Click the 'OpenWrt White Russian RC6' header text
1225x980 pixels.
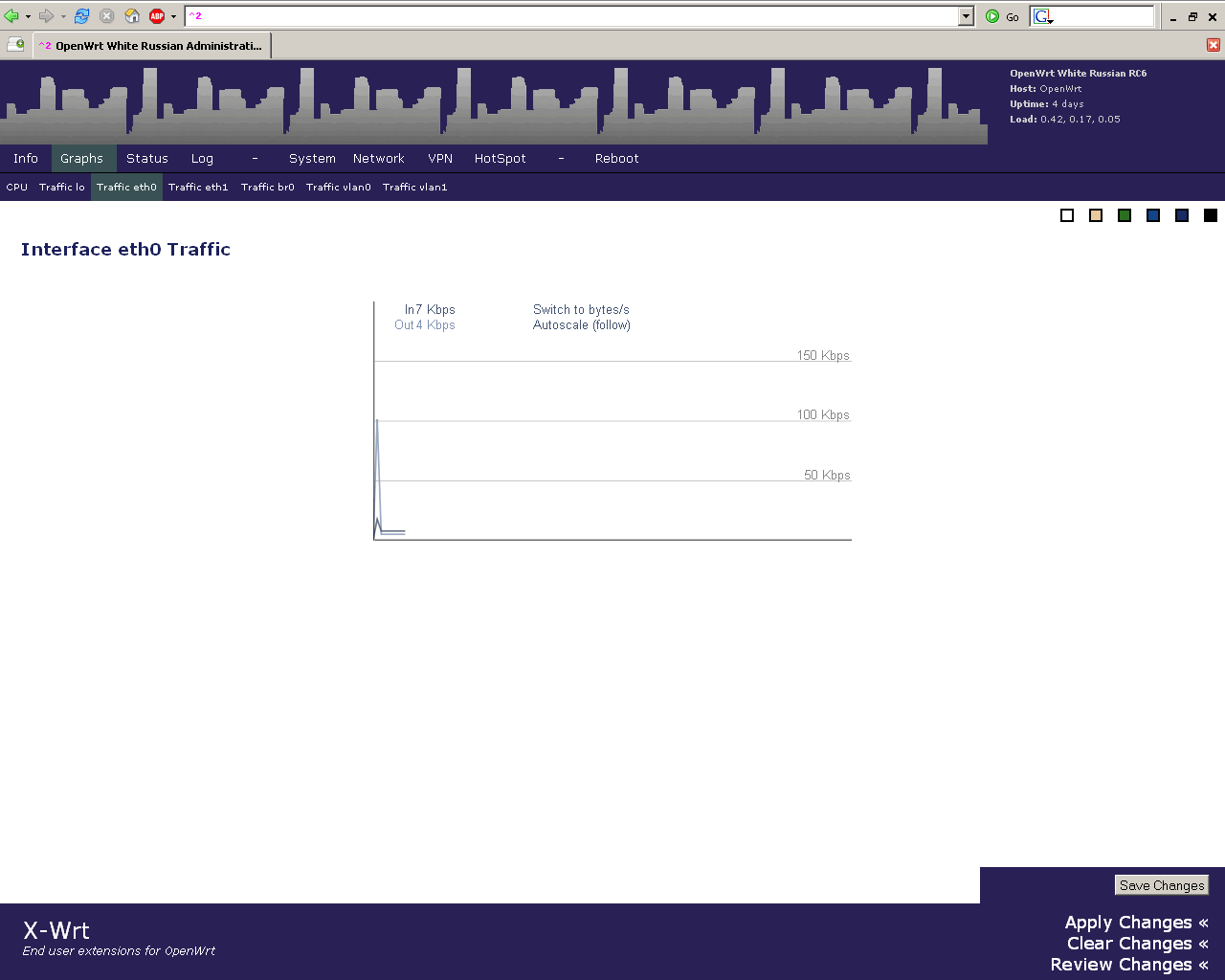pos(1079,74)
